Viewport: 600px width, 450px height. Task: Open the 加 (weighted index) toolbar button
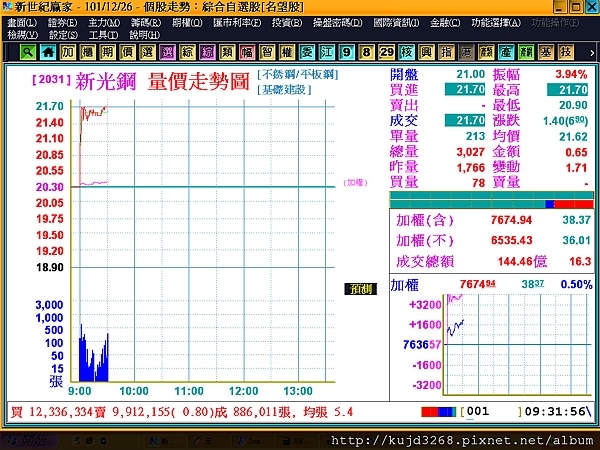(68, 52)
